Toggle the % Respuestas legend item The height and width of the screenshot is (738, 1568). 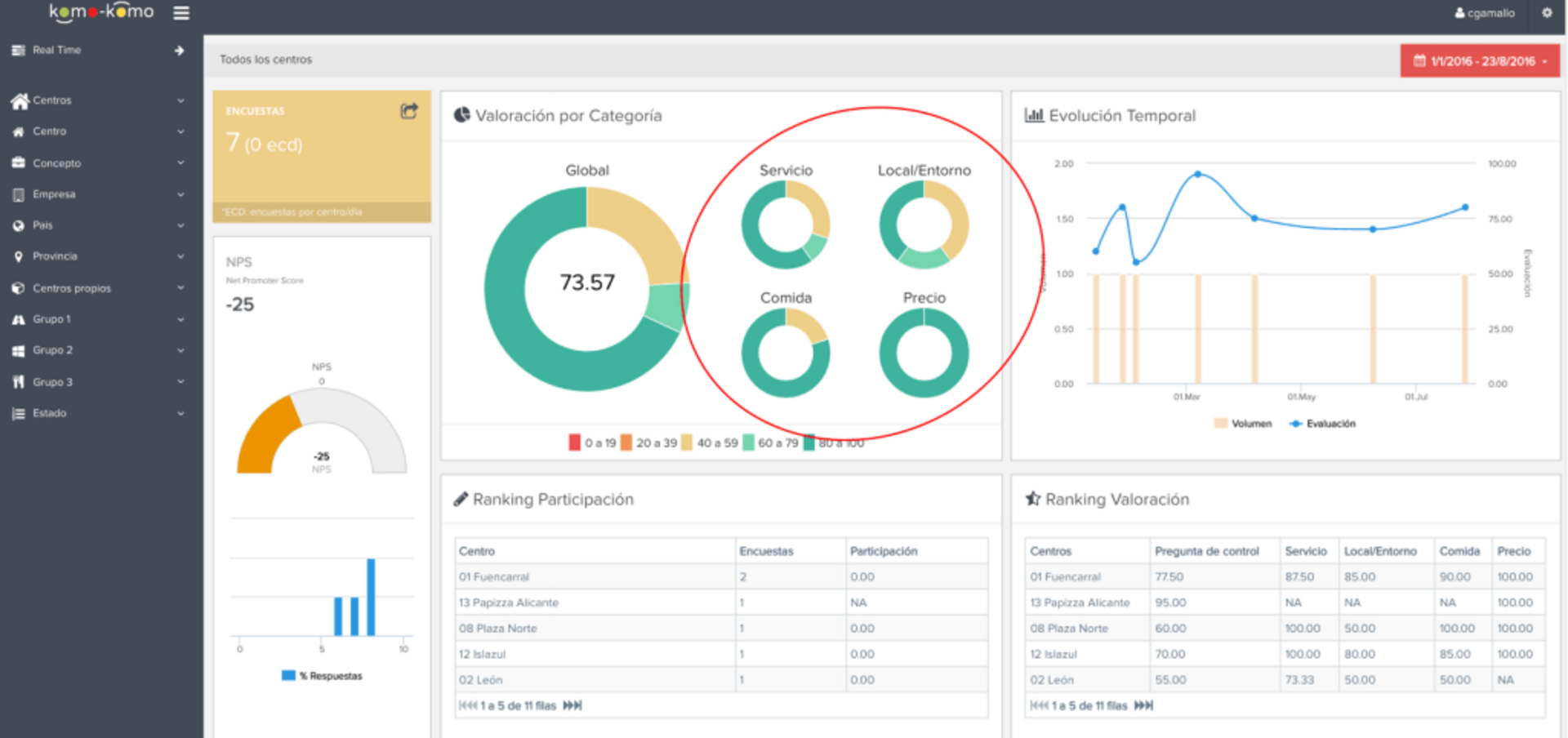(322, 676)
